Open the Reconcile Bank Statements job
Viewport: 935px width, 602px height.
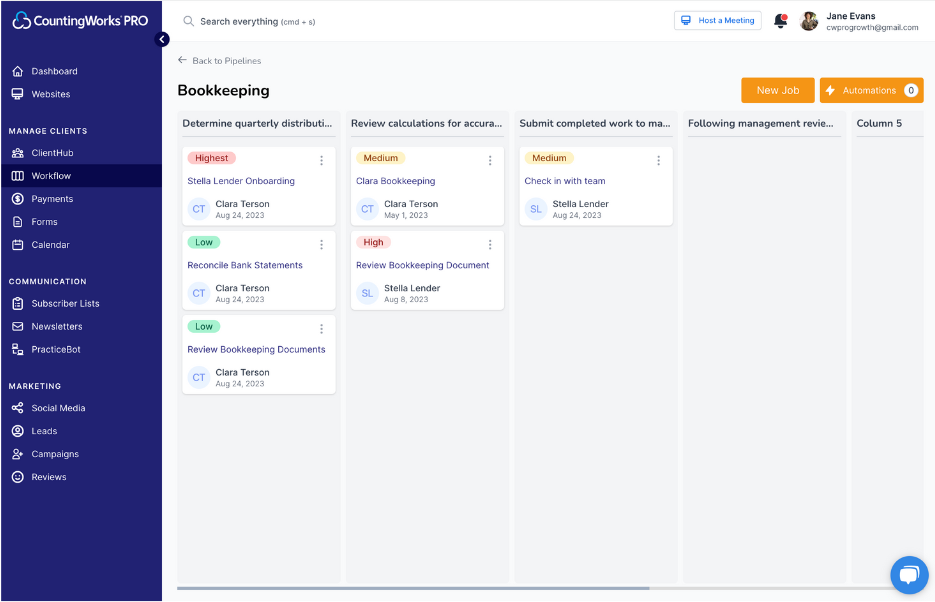coord(245,265)
